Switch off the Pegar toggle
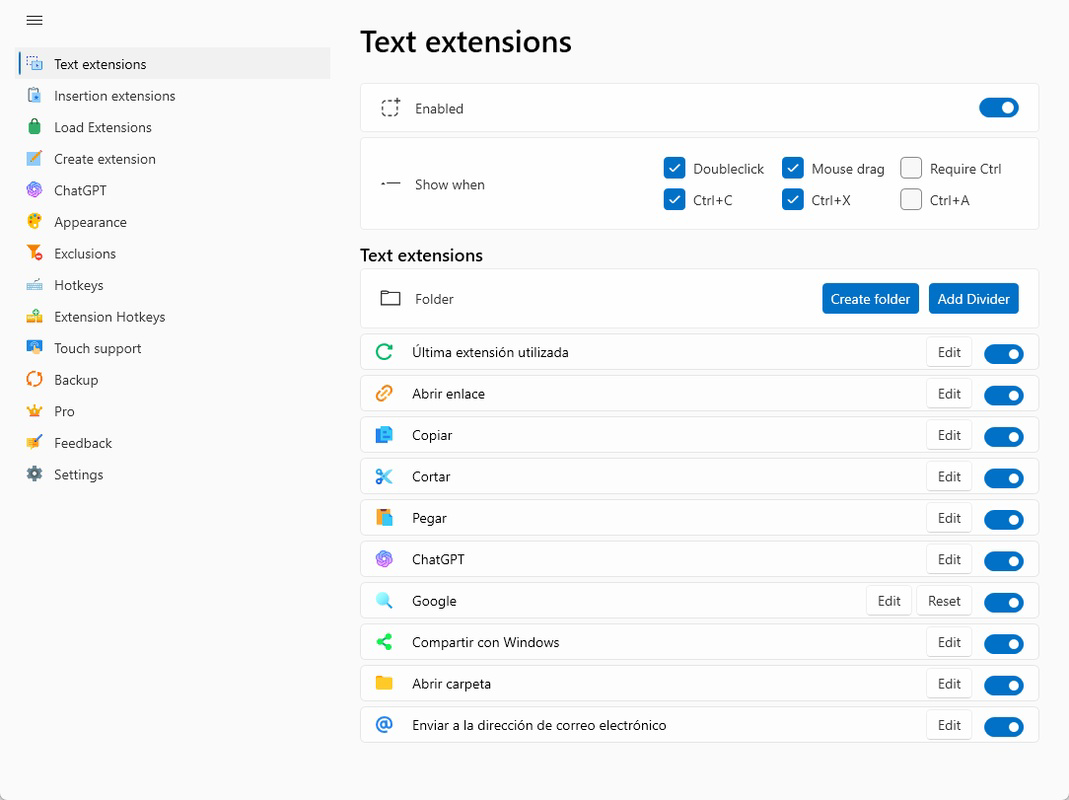The width and height of the screenshot is (1069, 800). click(1004, 520)
